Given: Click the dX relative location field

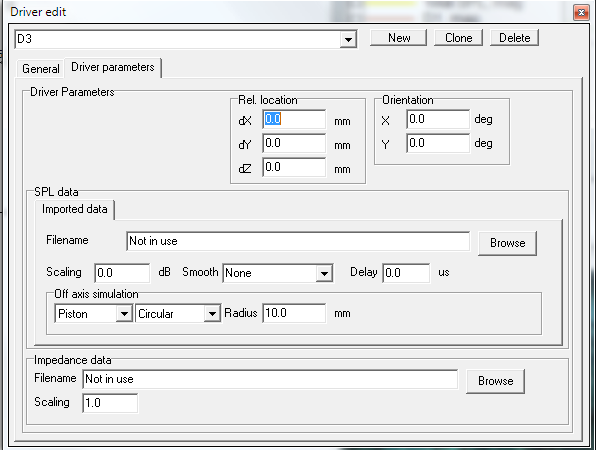Looking at the screenshot, I should 294,119.
